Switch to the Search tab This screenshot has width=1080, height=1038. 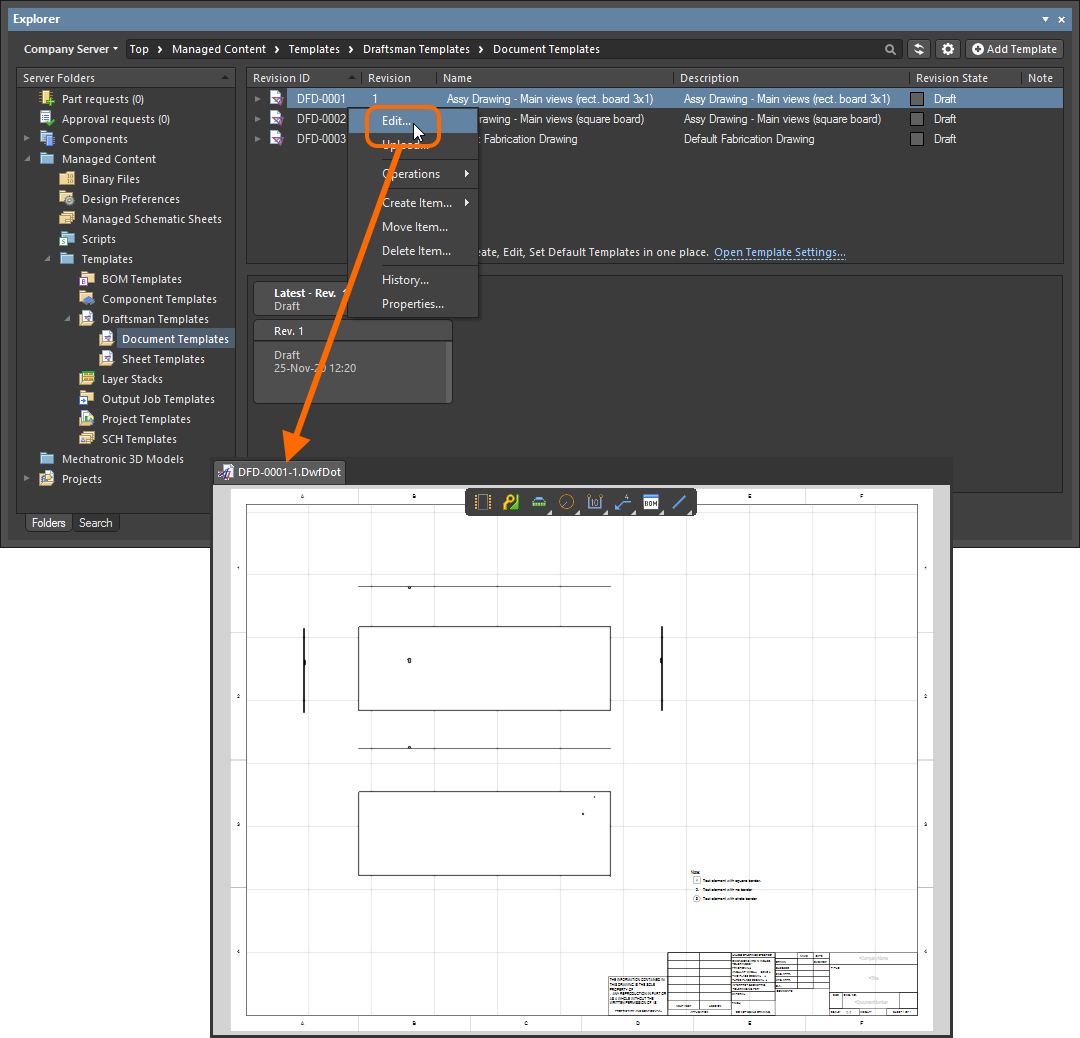(96, 523)
